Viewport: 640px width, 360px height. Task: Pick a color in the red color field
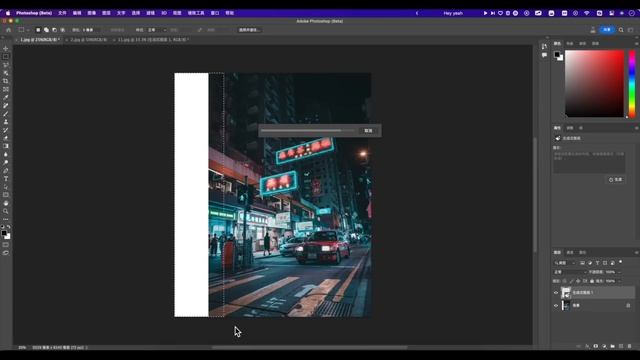click(594, 84)
